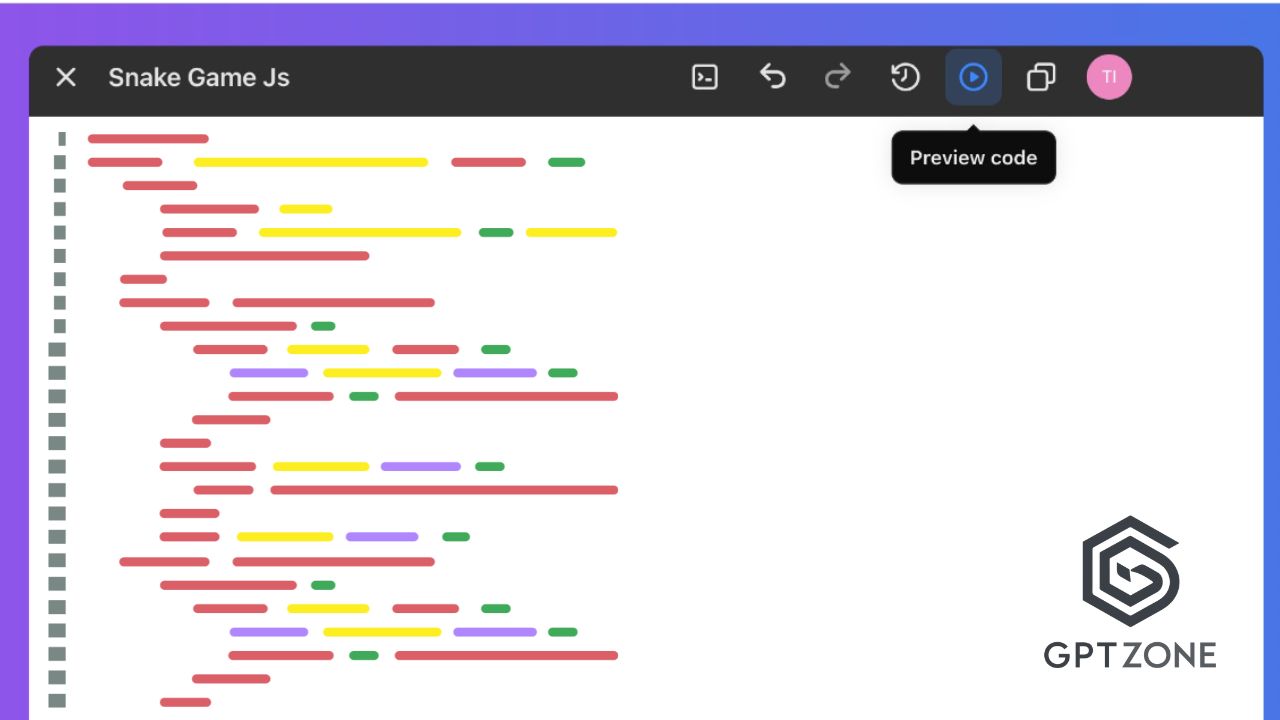Open the console terminal icon
The image size is (1280, 720).
[705, 77]
